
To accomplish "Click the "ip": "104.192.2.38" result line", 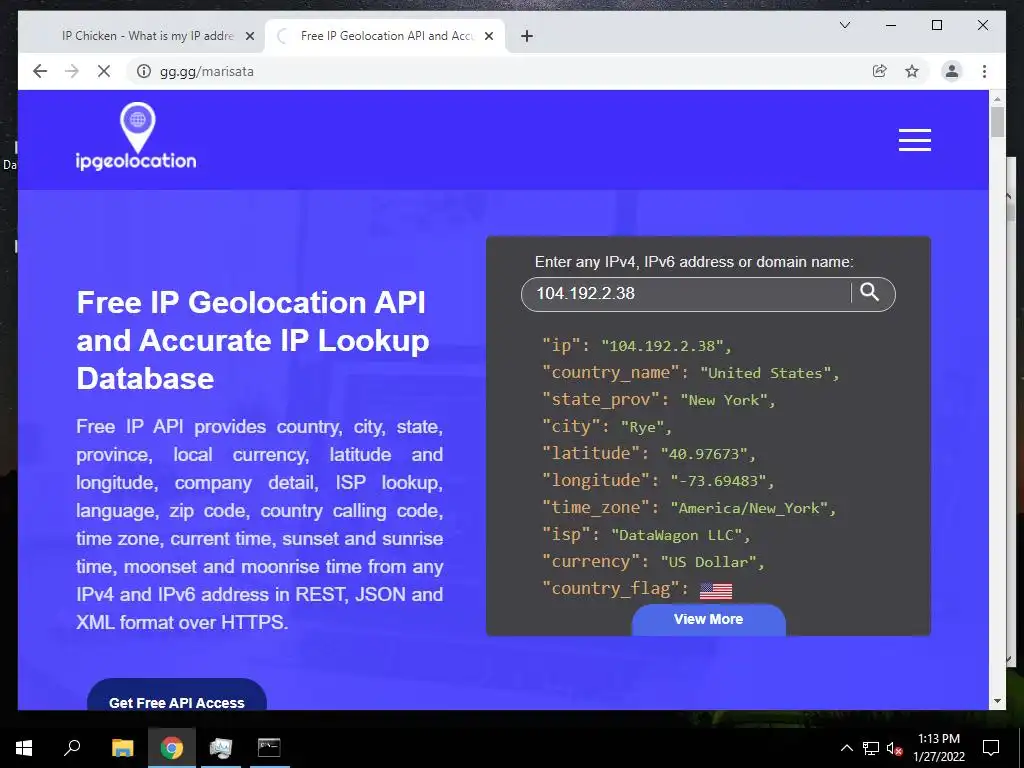I will [x=637, y=345].
